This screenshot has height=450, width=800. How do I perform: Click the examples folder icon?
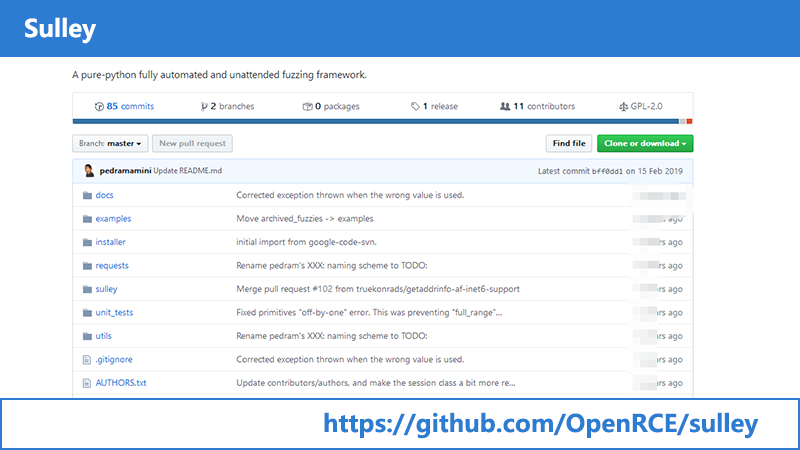(x=87, y=219)
